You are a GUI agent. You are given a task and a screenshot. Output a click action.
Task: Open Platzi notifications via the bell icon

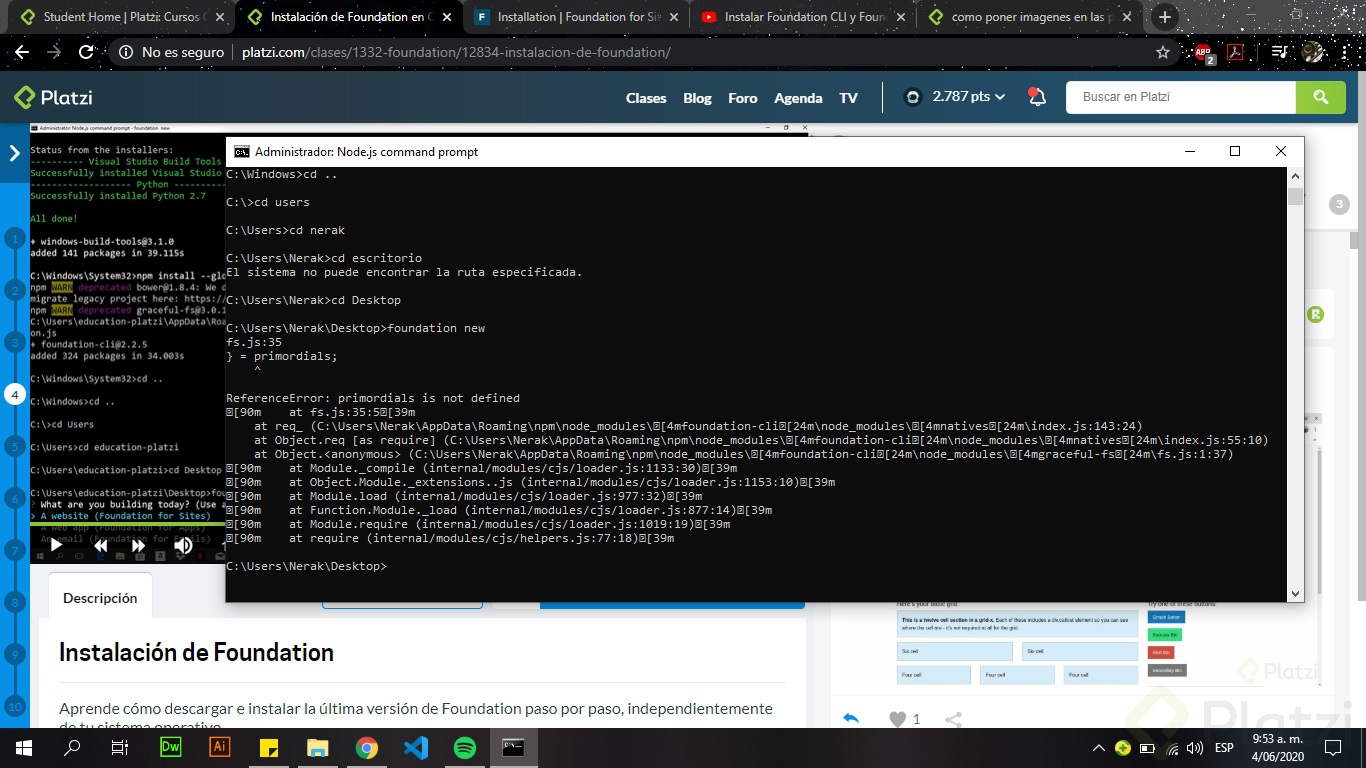coord(1036,97)
